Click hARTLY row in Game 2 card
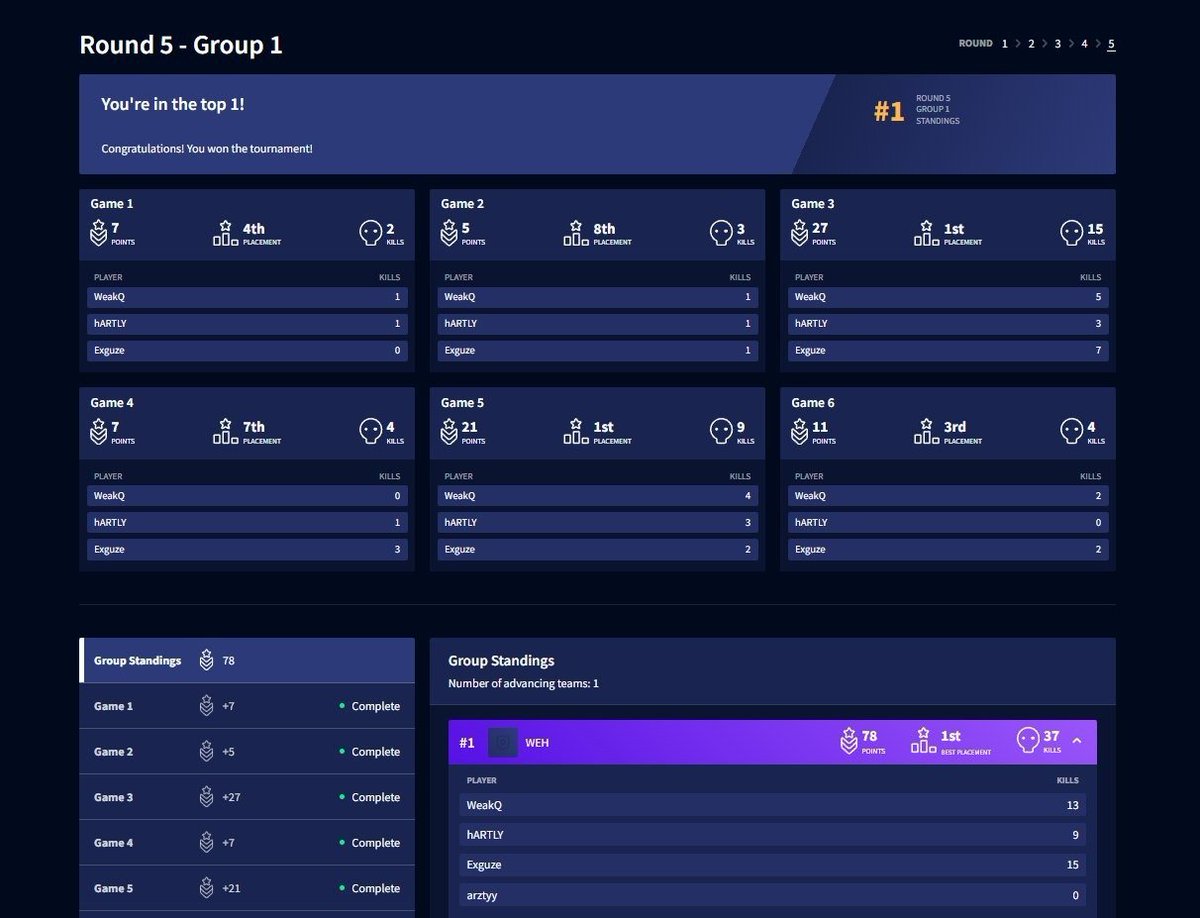This screenshot has width=1200, height=918. pos(597,324)
